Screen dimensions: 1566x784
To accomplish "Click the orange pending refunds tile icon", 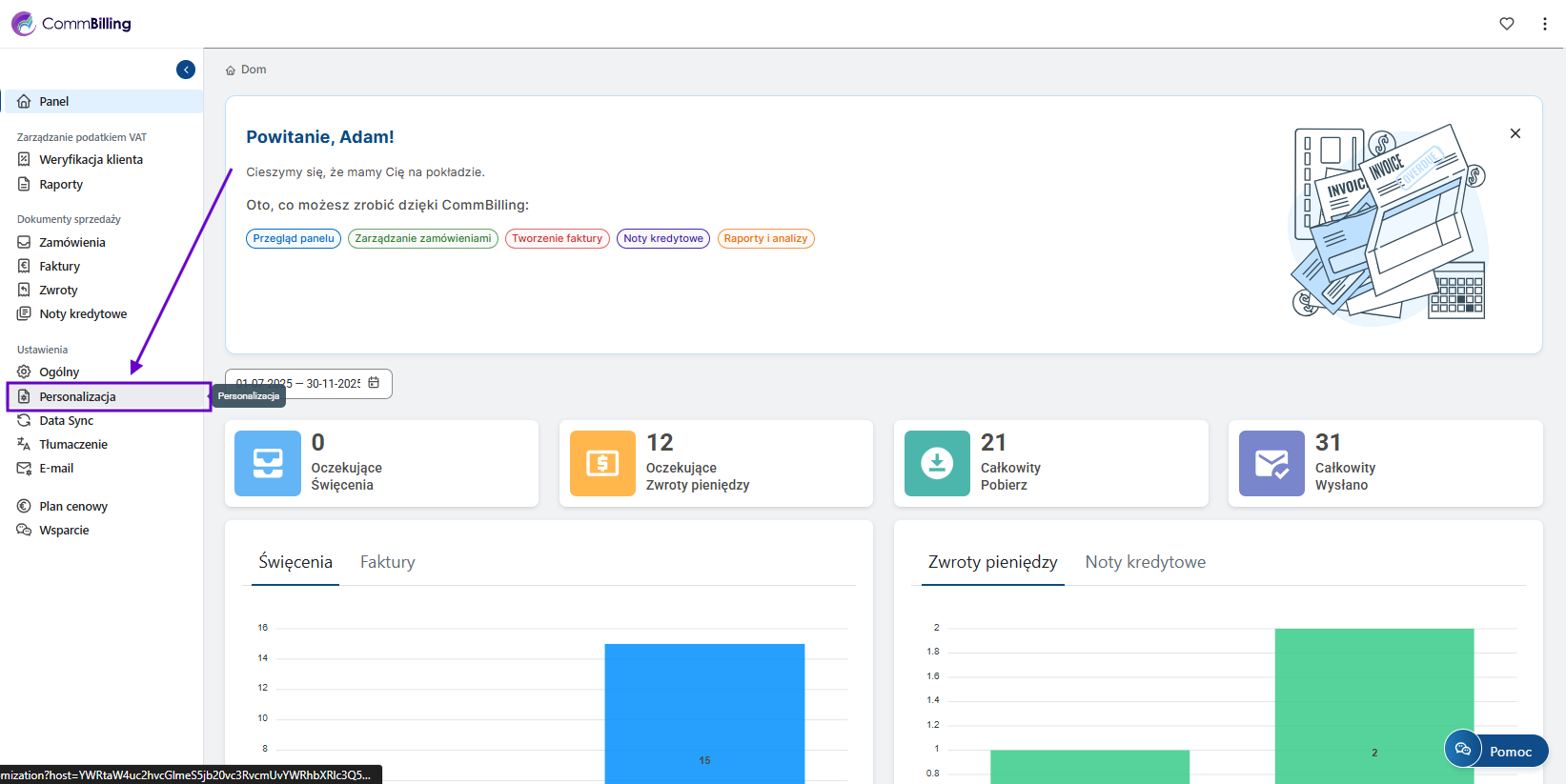I will pos(602,463).
